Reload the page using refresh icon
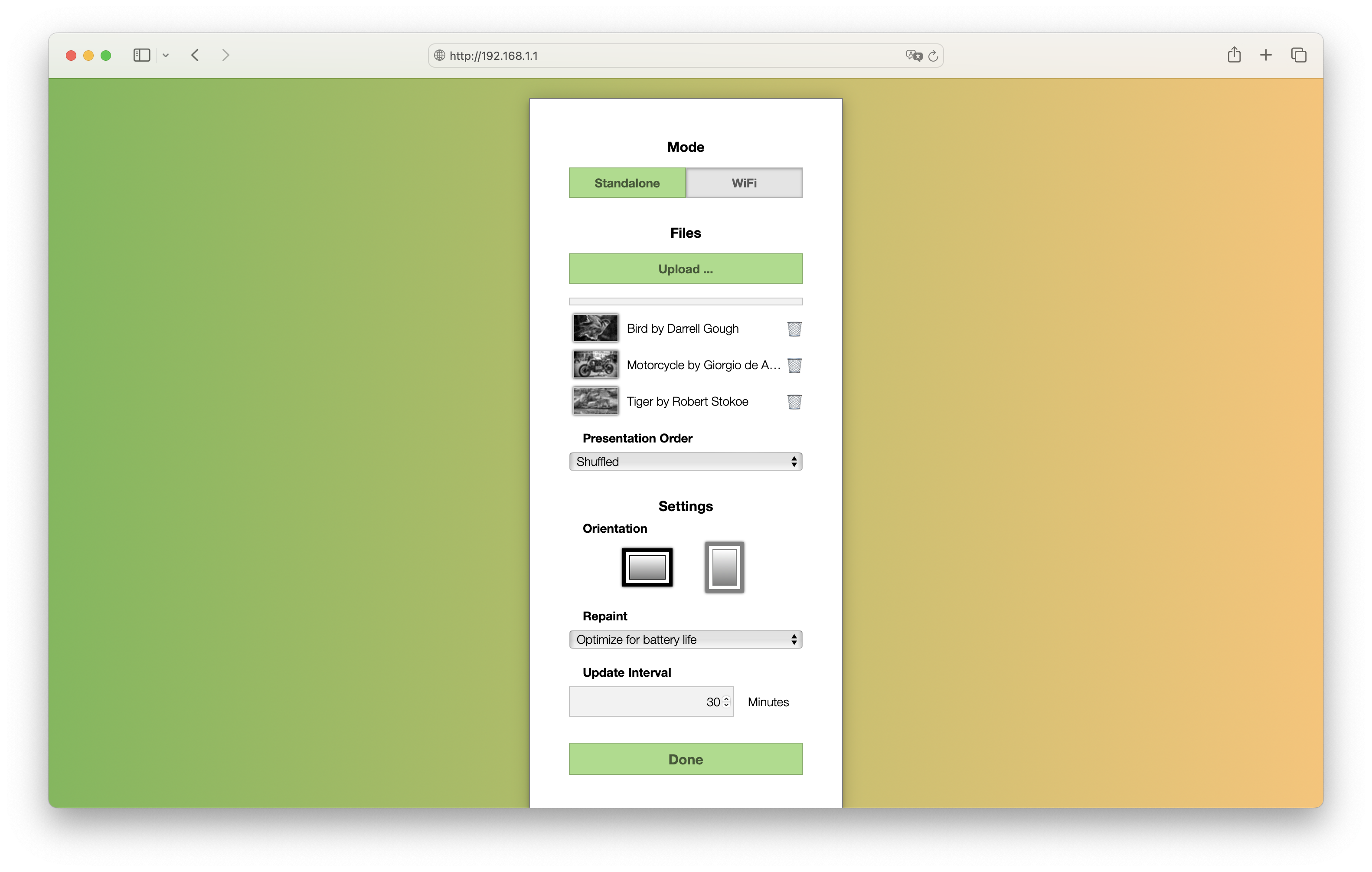 coord(933,56)
